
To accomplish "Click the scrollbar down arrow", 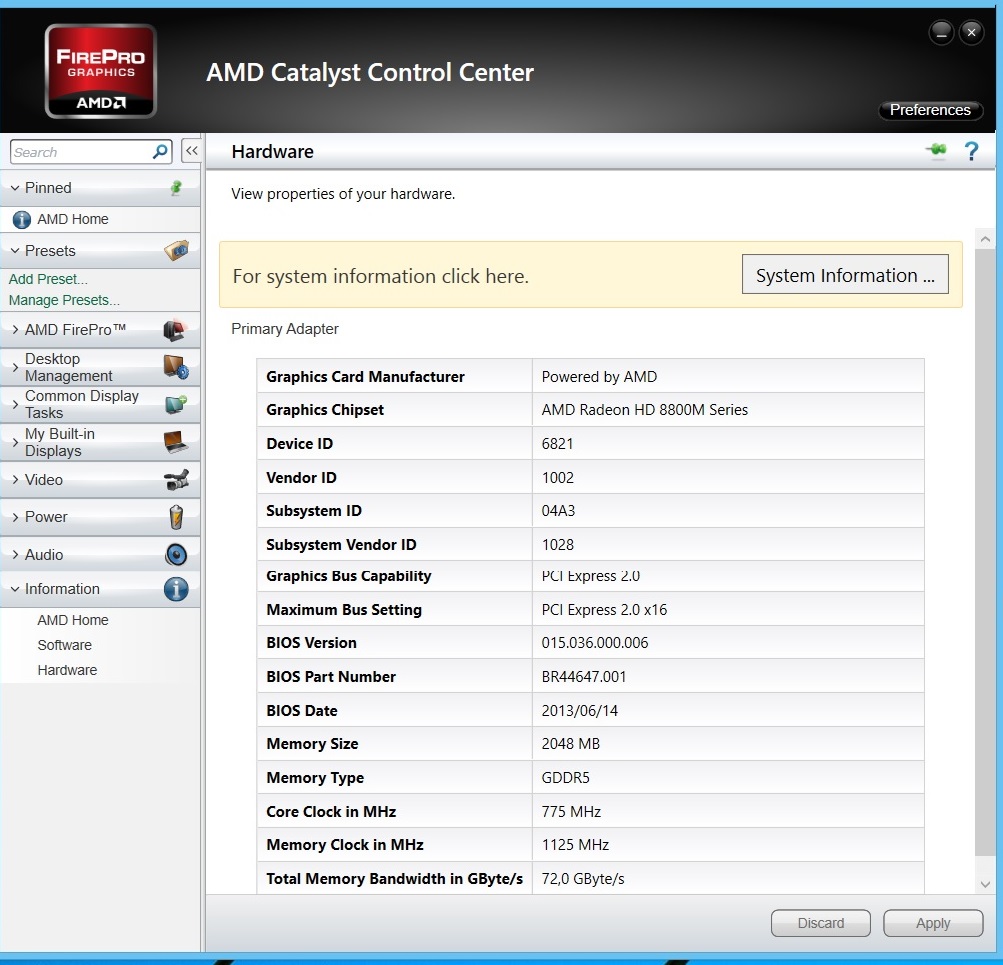I will click(x=985, y=884).
